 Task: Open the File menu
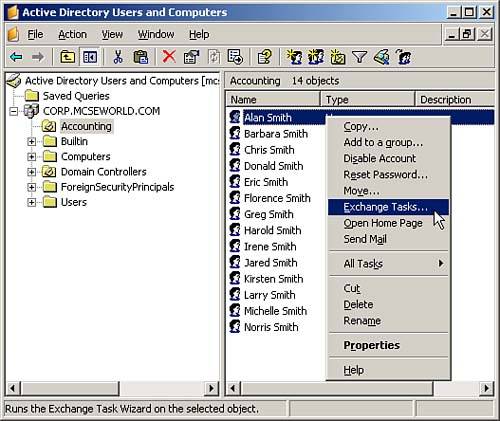(35, 34)
